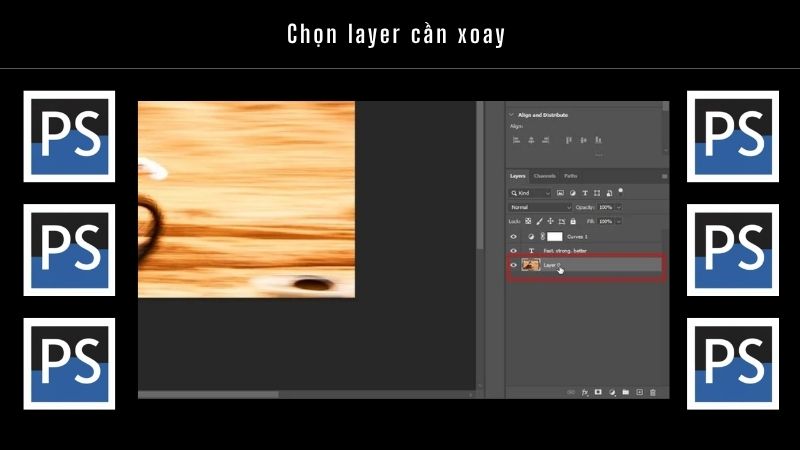800x450 pixels.
Task: Hide the Fast, strong, better text layer
Action: pyautogui.click(x=514, y=251)
